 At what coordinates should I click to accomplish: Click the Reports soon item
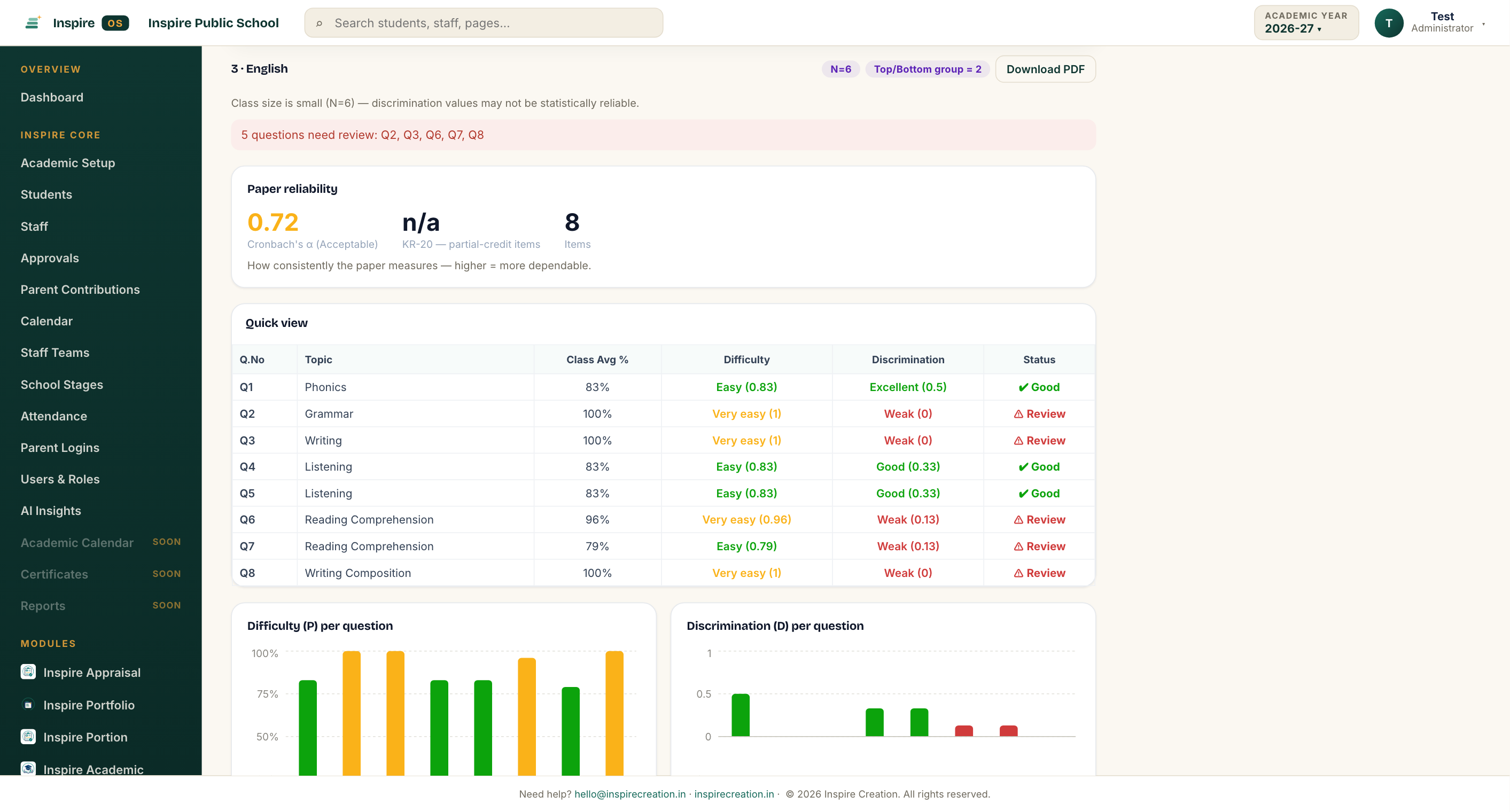pyautogui.click(x=101, y=606)
